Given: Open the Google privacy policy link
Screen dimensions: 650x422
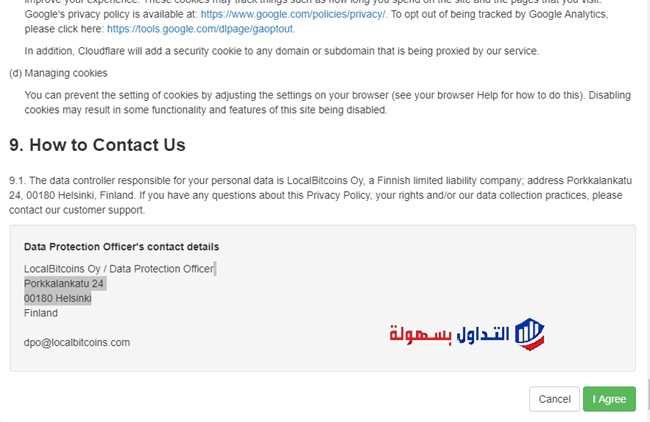Looking at the screenshot, I should pos(293,14).
